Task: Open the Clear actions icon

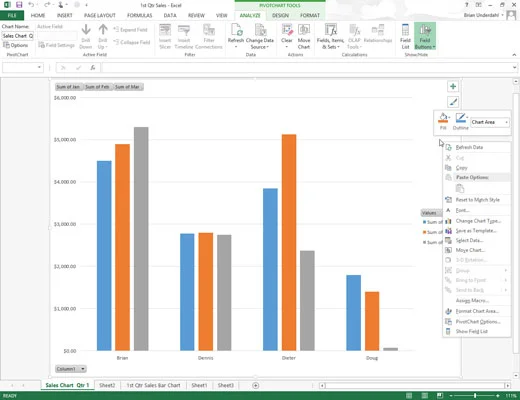Action: 287,36
